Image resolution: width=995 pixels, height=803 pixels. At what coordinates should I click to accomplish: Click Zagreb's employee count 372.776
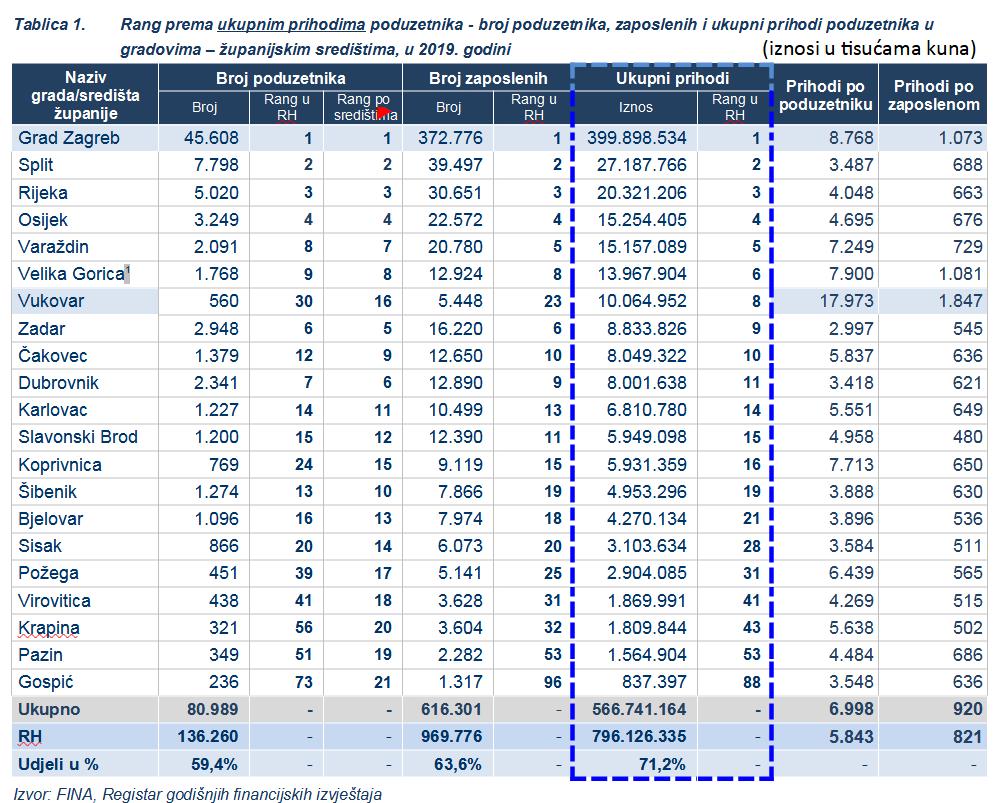point(451,138)
